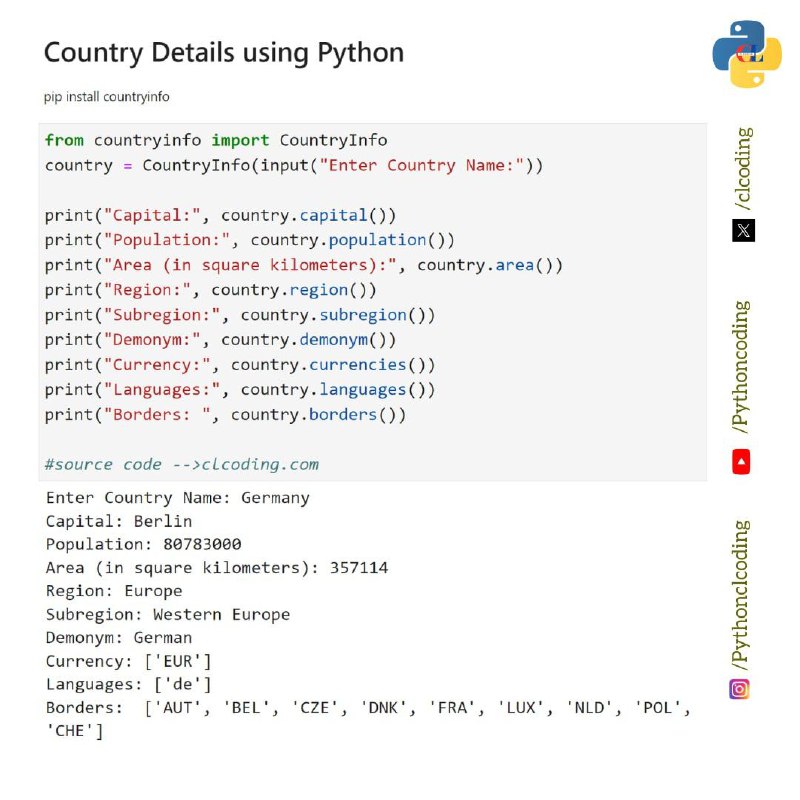800x800 pixels.
Task: Click the print Area code line
Action: pos(304,265)
